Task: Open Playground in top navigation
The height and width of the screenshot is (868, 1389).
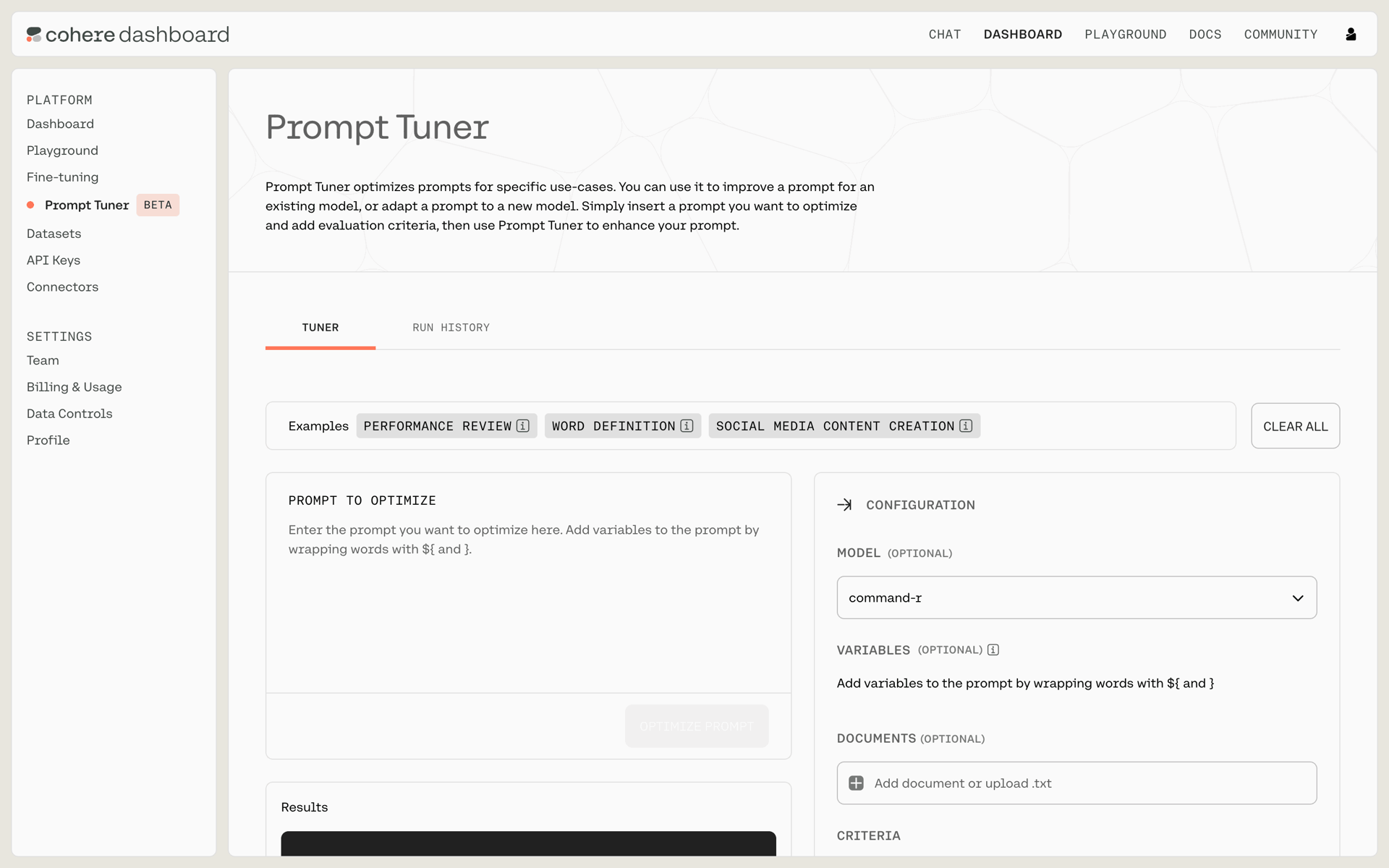Action: [x=1126, y=34]
